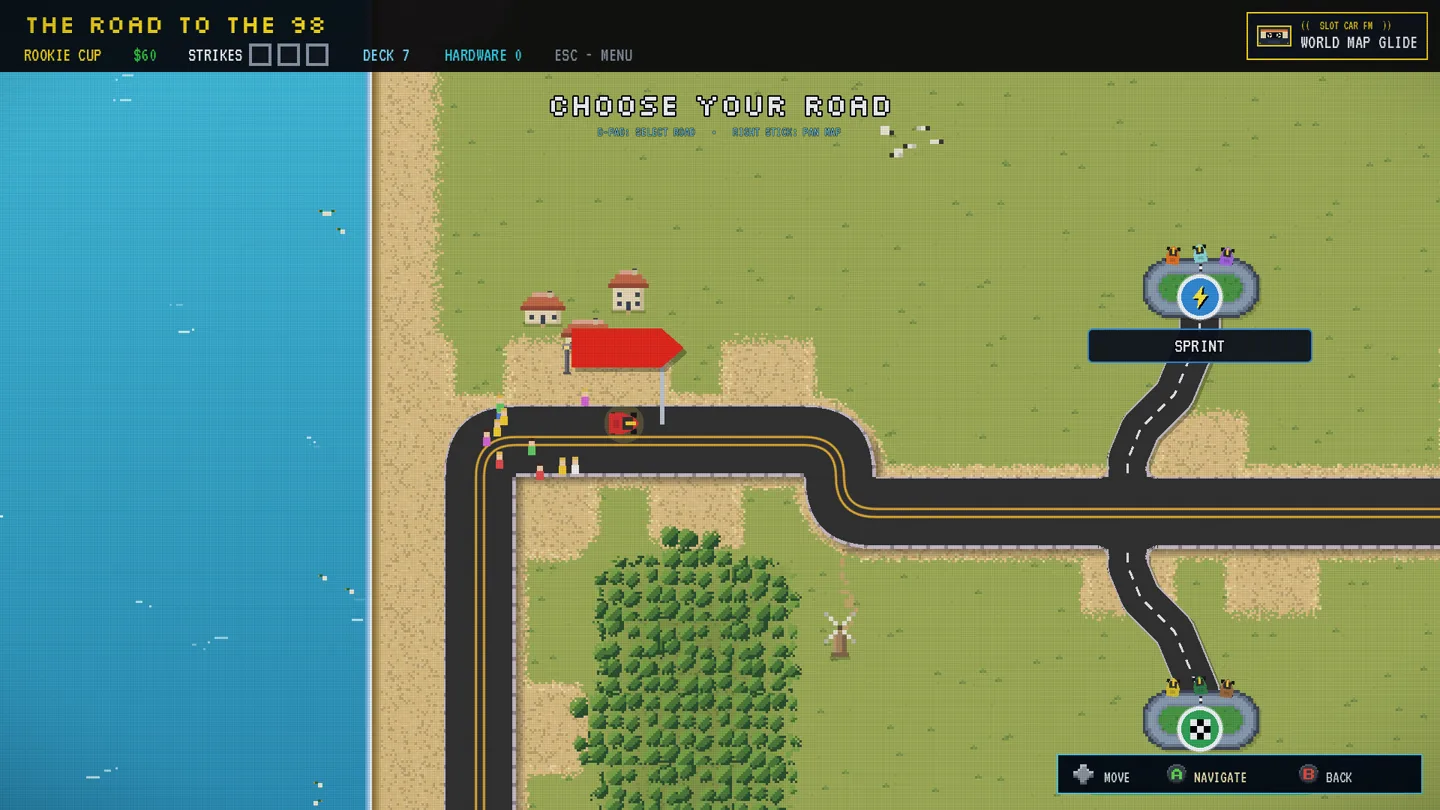The height and width of the screenshot is (810, 1440).
Task: Click the WORLD MAP GLIDE track title
Action: (1359, 43)
